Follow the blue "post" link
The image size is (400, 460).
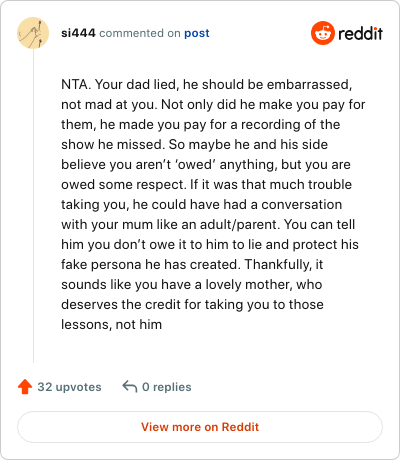click(x=197, y=33)
